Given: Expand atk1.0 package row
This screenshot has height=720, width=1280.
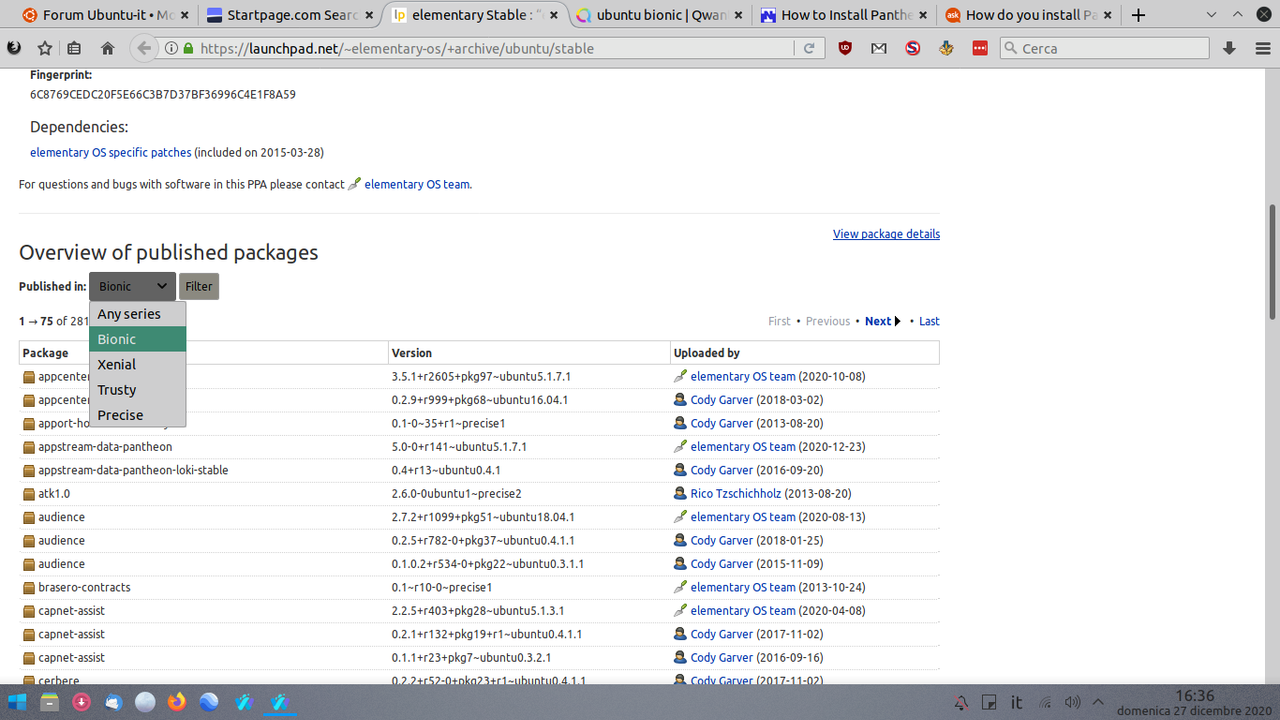Looking at the screenshot, I should click(54, 494).
